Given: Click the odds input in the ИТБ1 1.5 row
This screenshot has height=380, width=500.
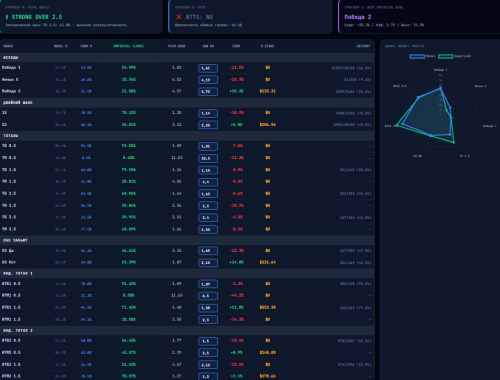Looking at the screenshot, I should tap(208, 308).
